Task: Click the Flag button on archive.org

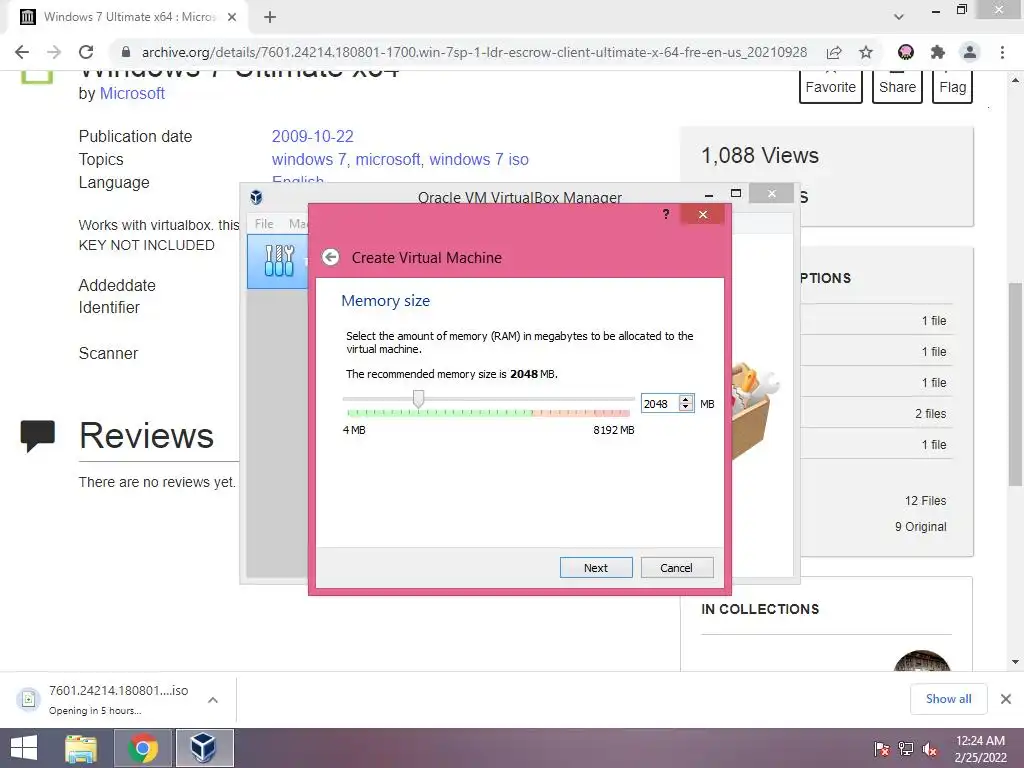Action: (953, 87)
